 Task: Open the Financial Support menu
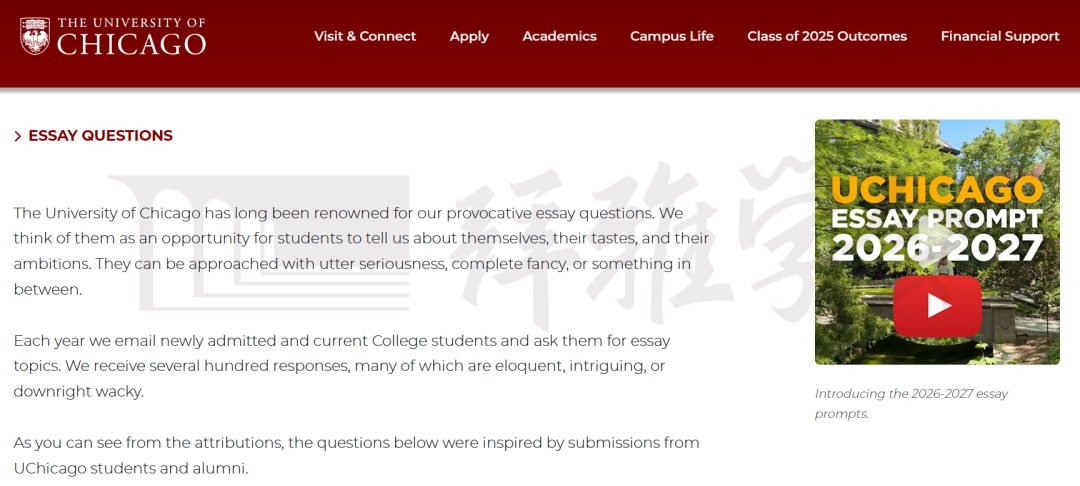[x=999, y=36]
